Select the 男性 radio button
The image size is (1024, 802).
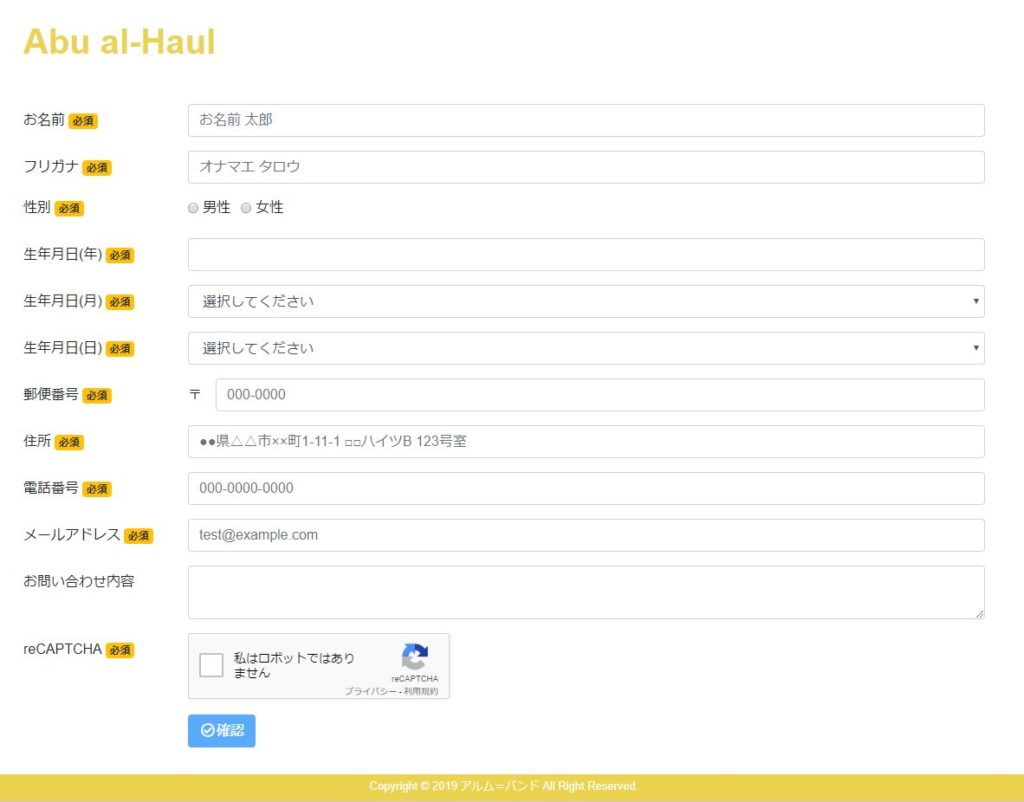click(193, 208)
